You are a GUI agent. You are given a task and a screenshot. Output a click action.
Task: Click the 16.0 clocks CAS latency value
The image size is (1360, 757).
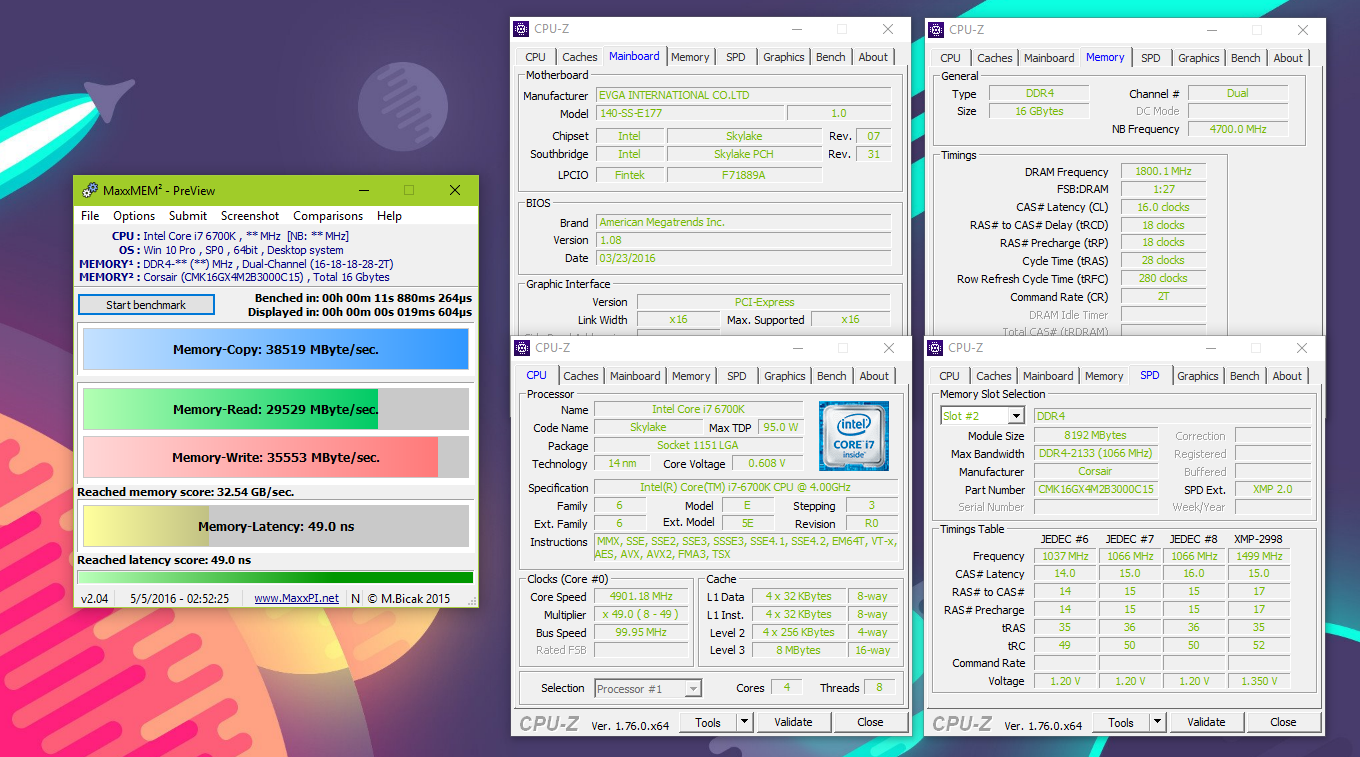coord(1163,207)
